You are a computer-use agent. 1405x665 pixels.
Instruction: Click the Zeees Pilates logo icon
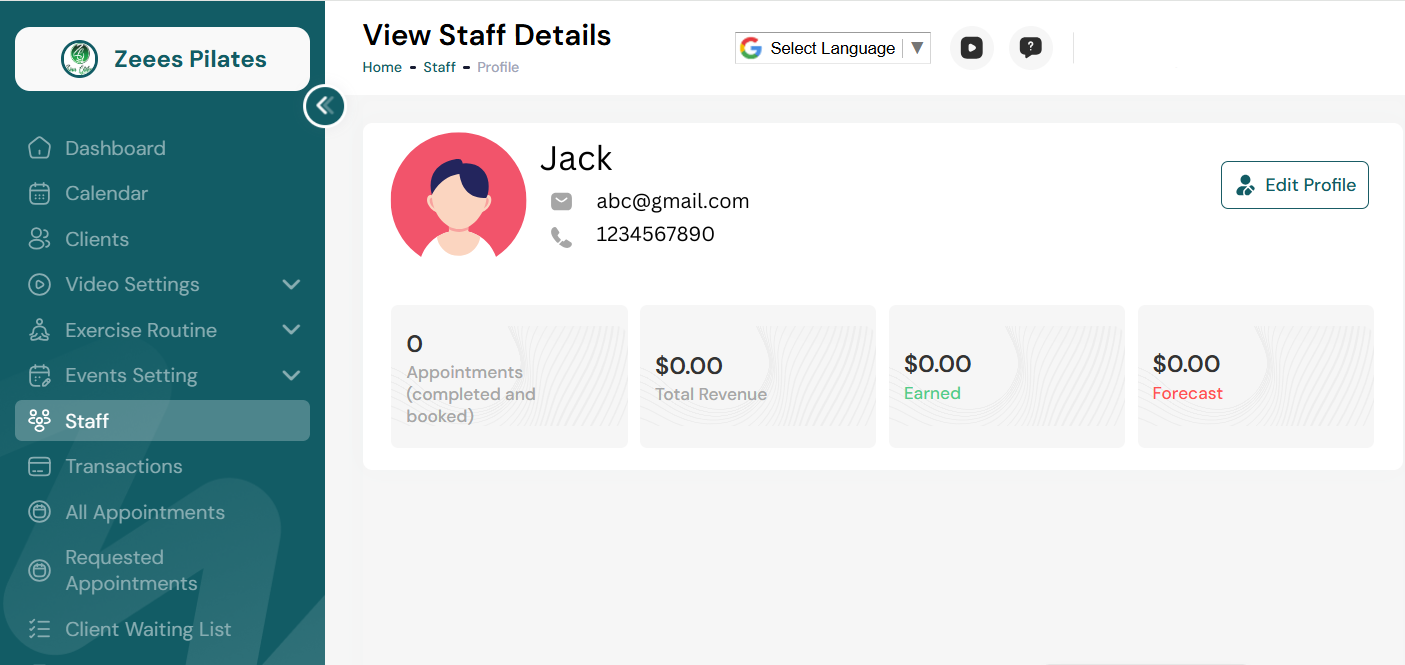coord(79,59)
